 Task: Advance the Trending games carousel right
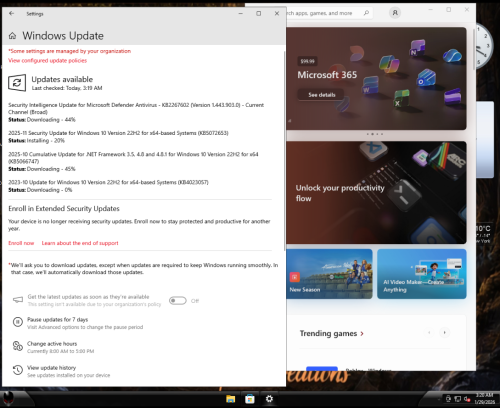[444, 332]
